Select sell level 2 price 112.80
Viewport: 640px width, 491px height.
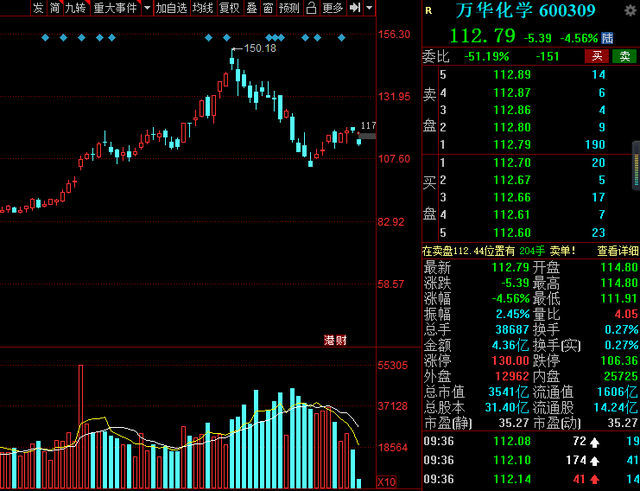(x=512, y=127)
